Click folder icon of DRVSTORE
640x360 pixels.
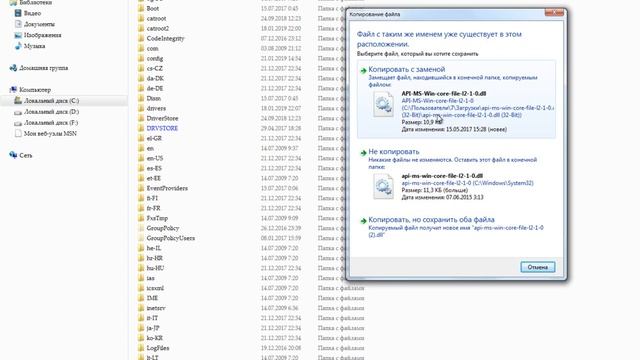point(141,128)
